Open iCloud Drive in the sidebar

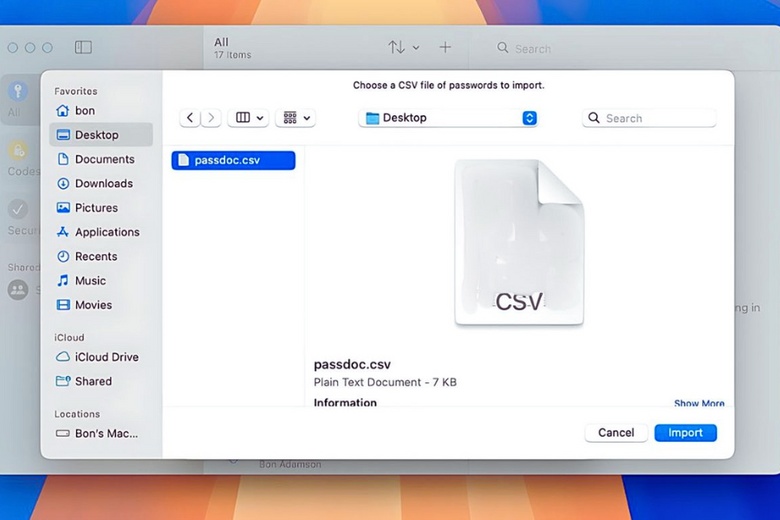(101, 357)
